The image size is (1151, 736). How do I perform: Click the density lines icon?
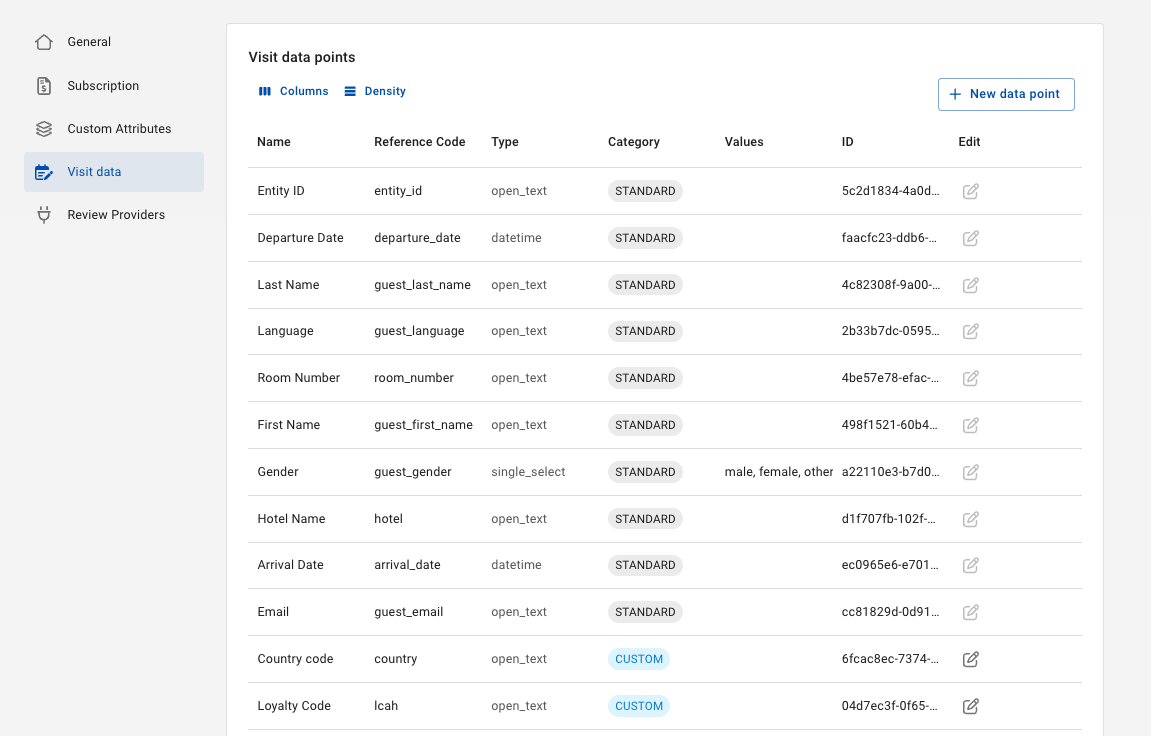[350, 91]
